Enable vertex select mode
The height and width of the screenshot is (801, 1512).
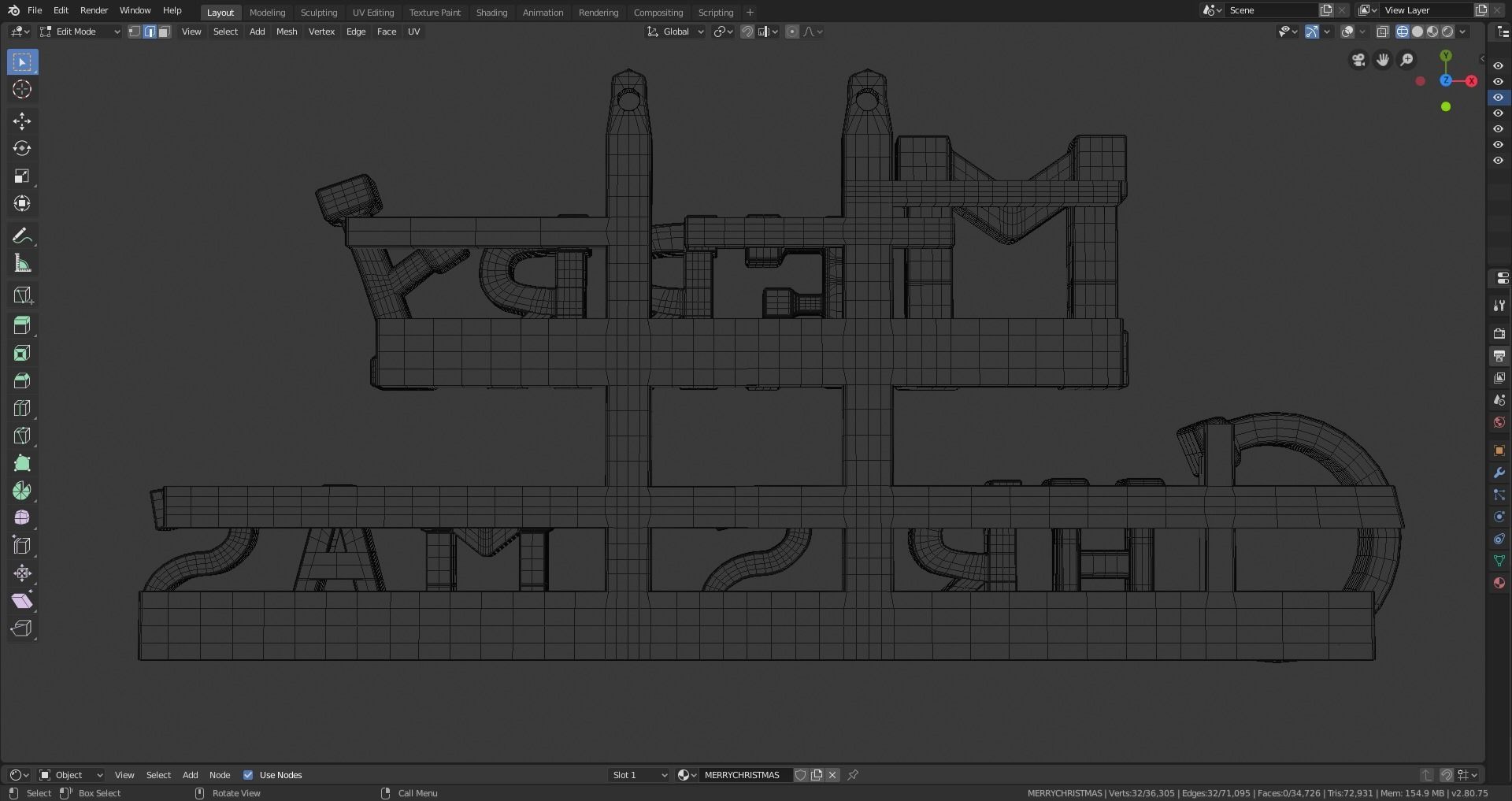pos(135,32)
